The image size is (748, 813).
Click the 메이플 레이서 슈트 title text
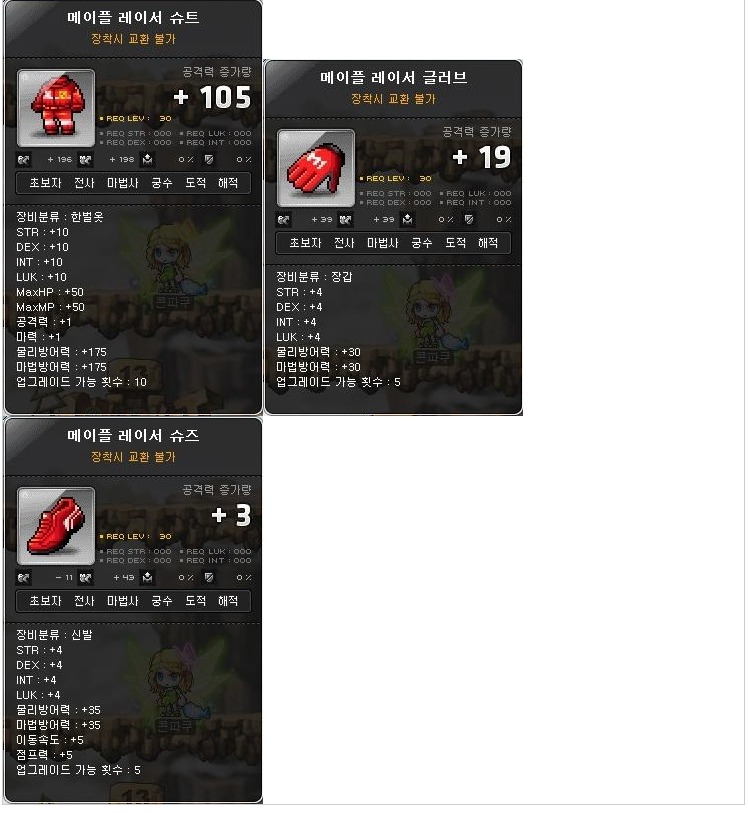coord(133,18)
